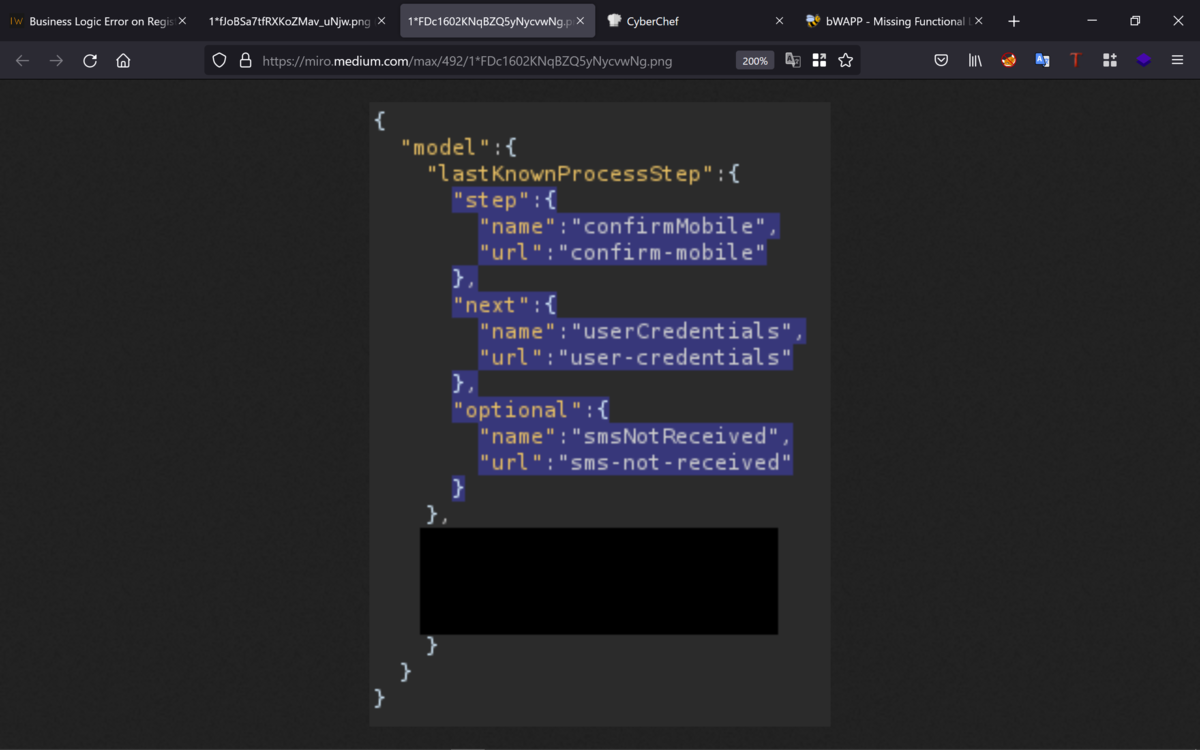This screenshot has width=1200, height=750.
Task: Go back to the previous page
Action: pos(22,61)
